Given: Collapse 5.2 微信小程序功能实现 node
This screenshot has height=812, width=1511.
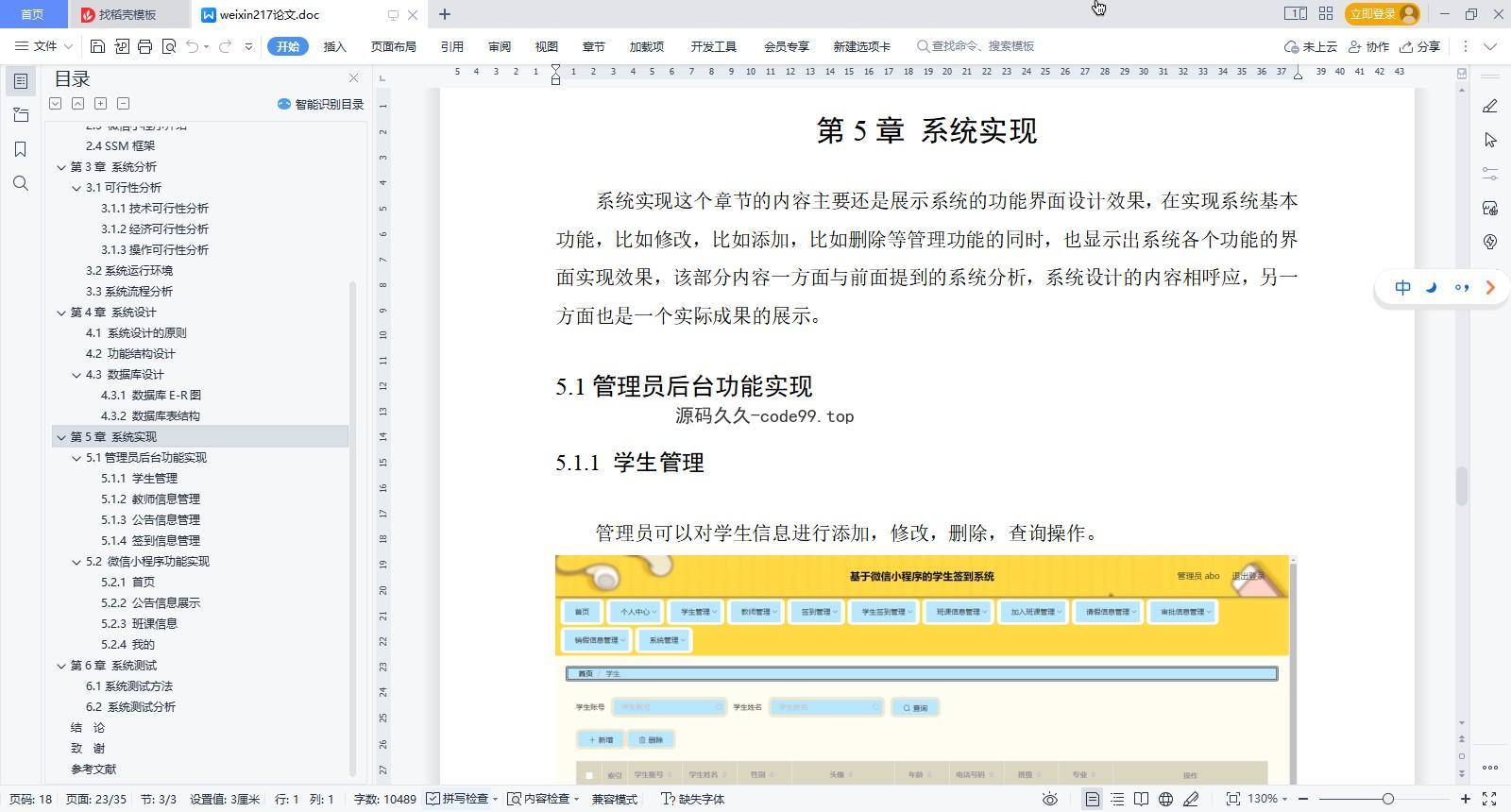Looking at the screenshot, I should pyautogui.click(x=76, y=562).
